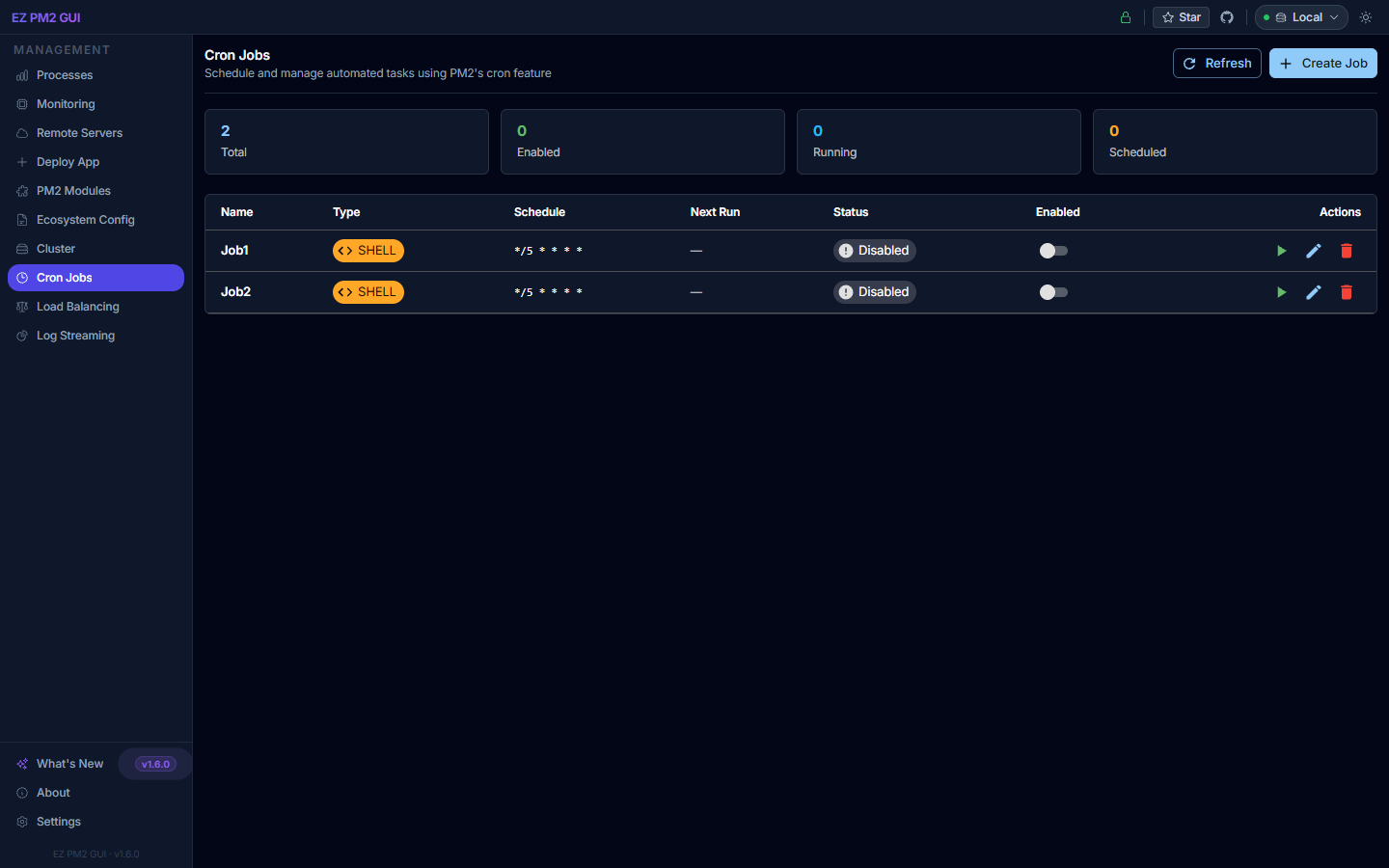Viewport: 1389px width, 868px height.
Task: Star the project on GitHub
Action: click(1181, 17)
